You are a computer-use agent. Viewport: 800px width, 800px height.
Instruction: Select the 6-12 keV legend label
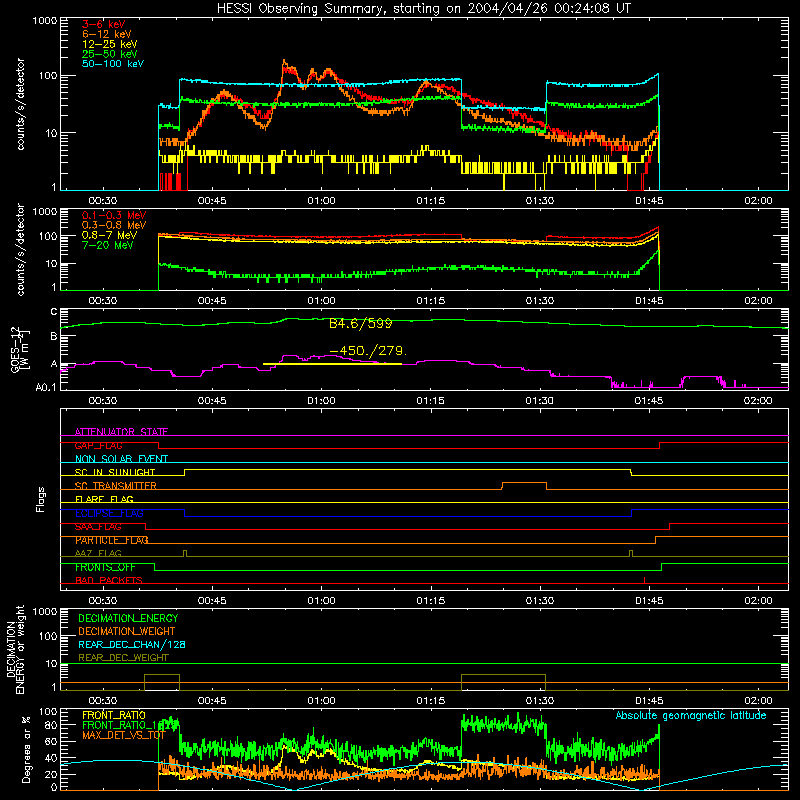[107, 34]
